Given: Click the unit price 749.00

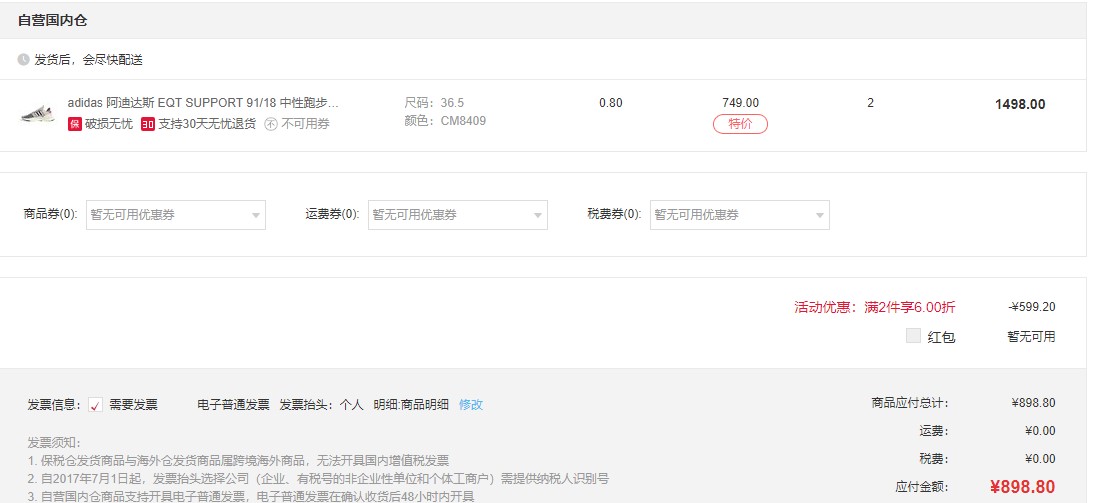Looking at the screenshot, I should point(741,102).
